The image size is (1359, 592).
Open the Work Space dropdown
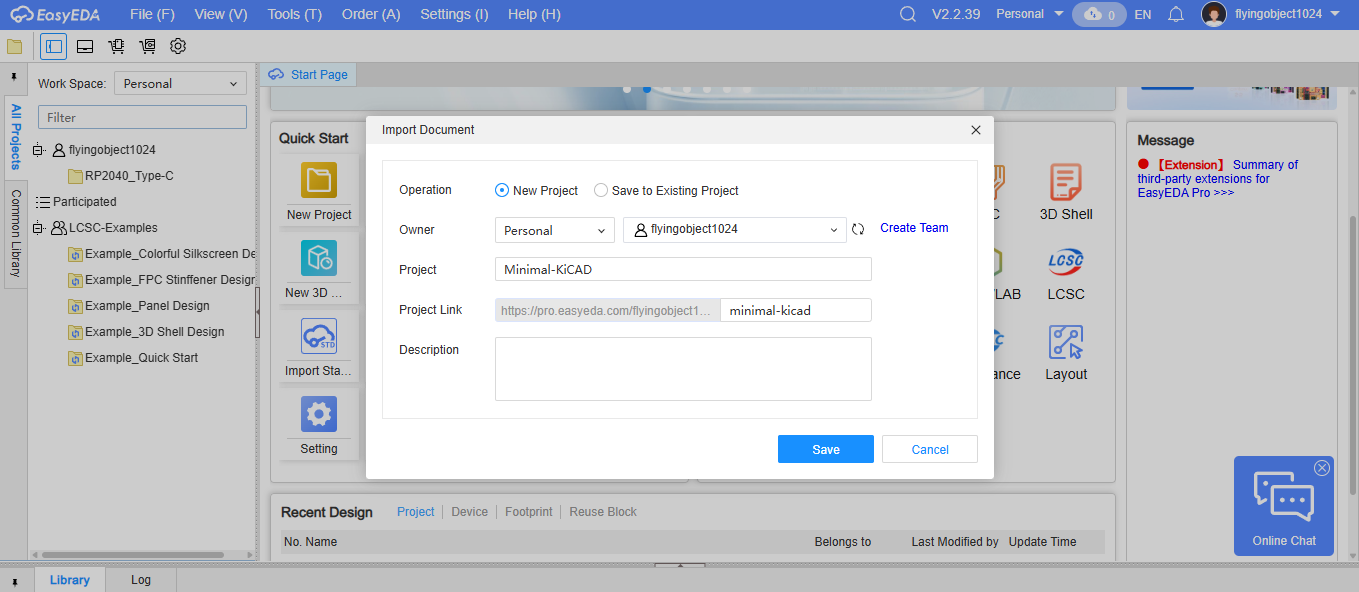(x=180, y=84)
